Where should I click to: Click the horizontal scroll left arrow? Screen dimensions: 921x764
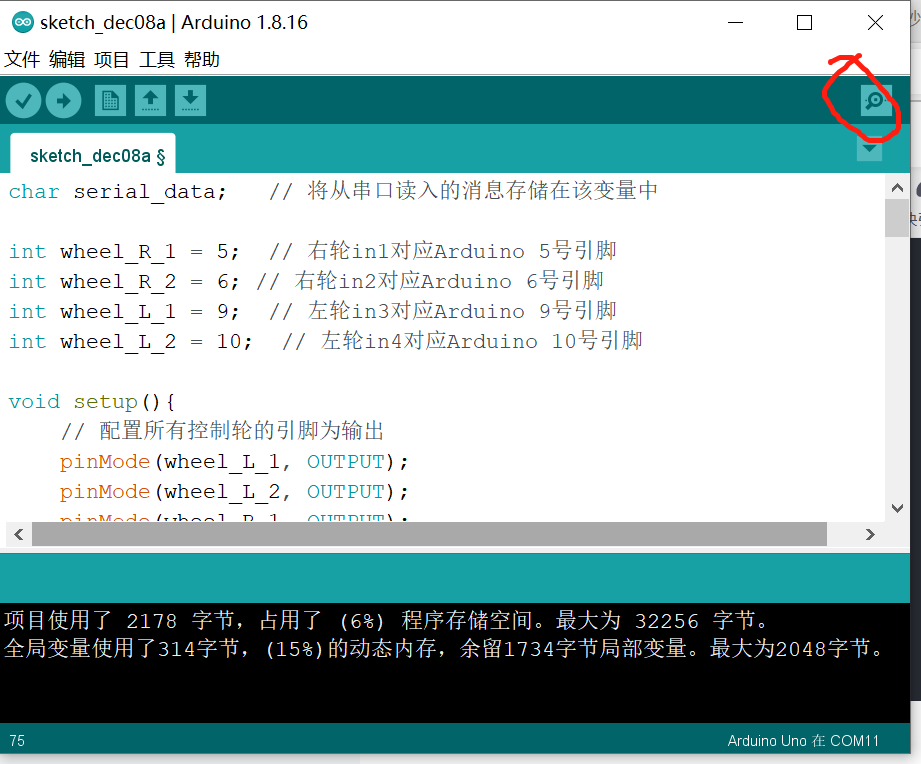click(x=19, y=534)
